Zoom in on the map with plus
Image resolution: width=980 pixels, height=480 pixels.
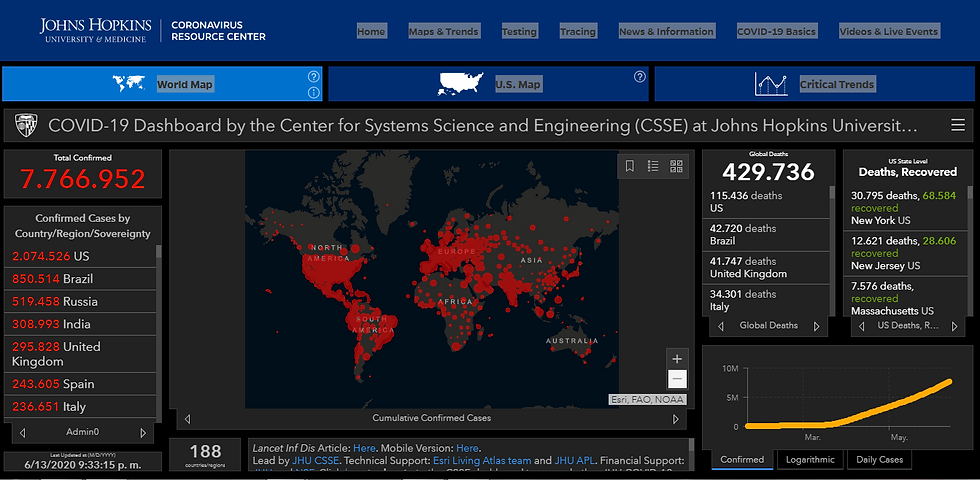pyautogui.click(x=677, y=359)
